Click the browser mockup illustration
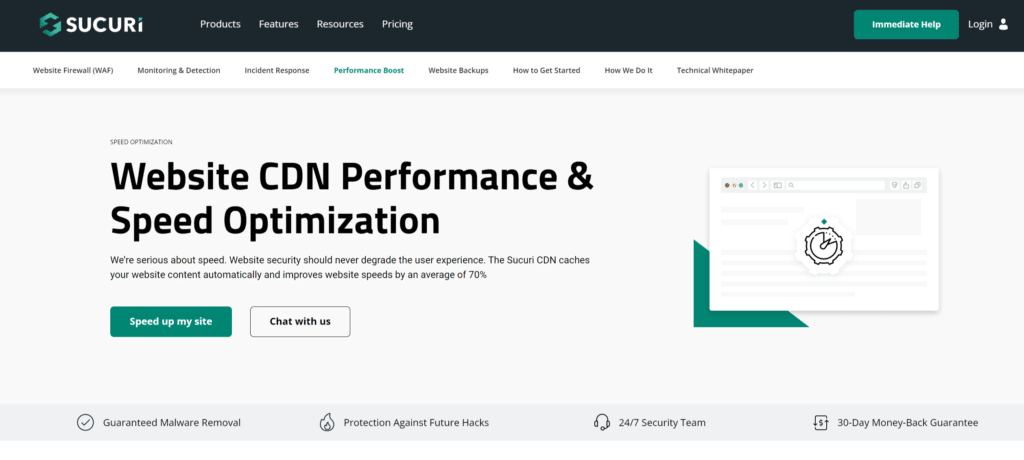 816,247
